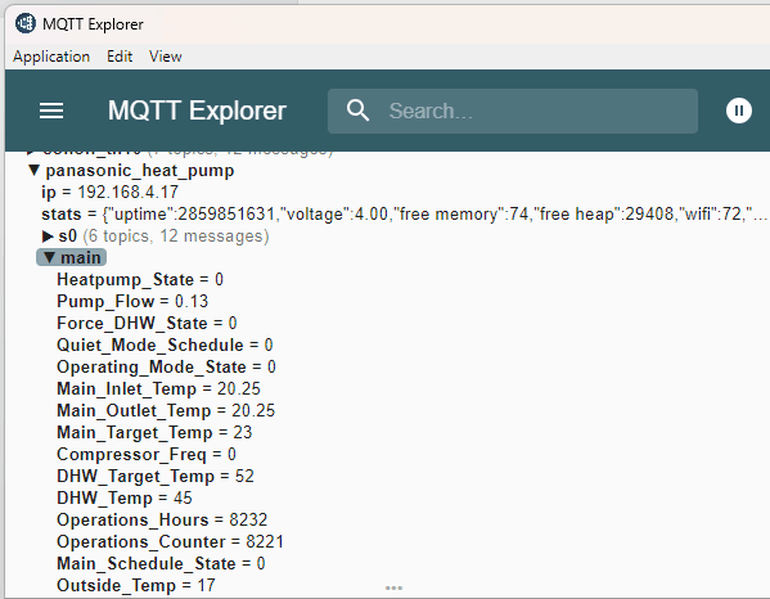Collapse the panasonic_heat_pump topic
The image size is (770, 599).
(x=34, y=170)
